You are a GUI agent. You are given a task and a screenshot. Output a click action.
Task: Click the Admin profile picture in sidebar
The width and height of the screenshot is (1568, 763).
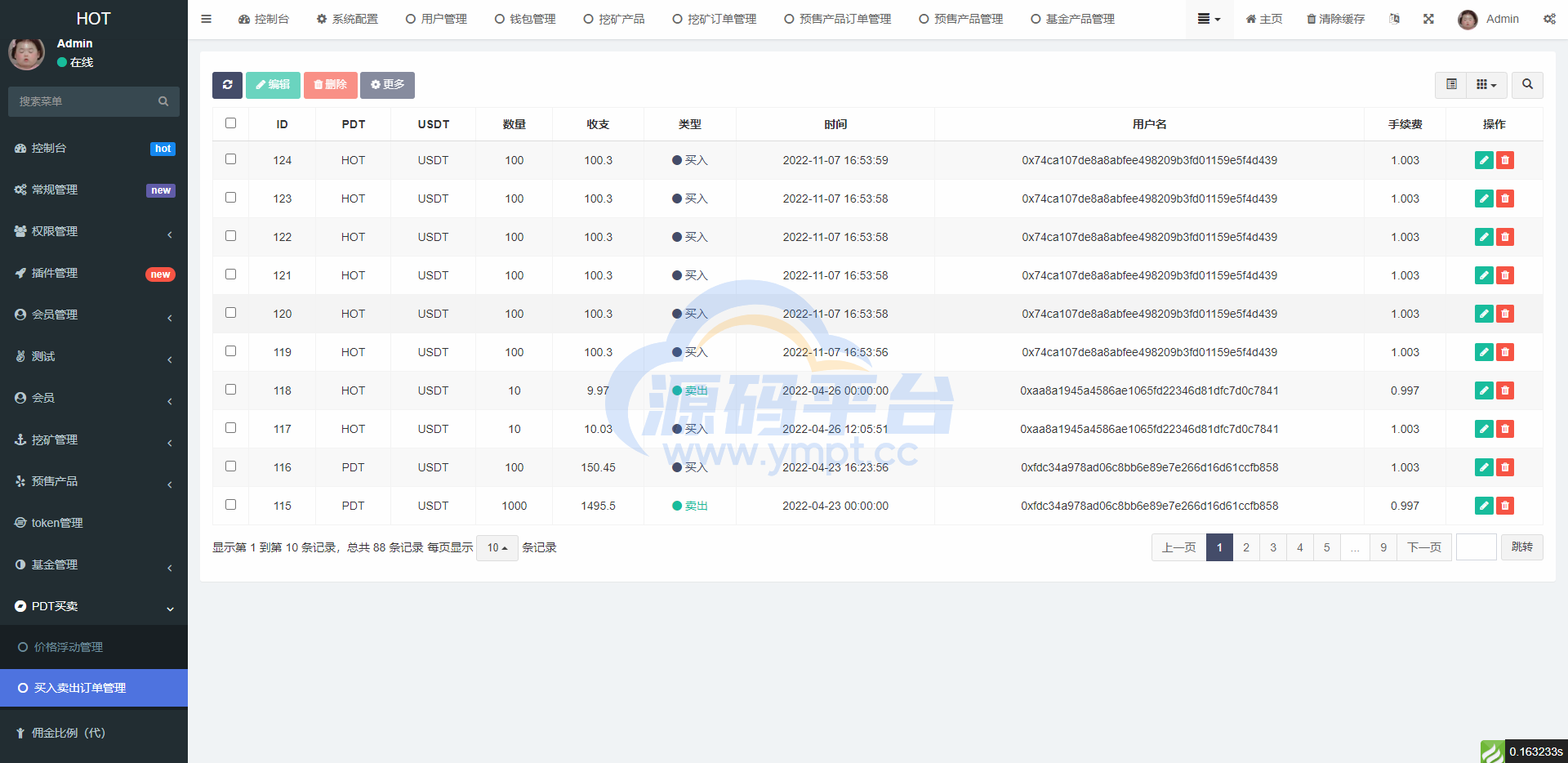[26, 53]
